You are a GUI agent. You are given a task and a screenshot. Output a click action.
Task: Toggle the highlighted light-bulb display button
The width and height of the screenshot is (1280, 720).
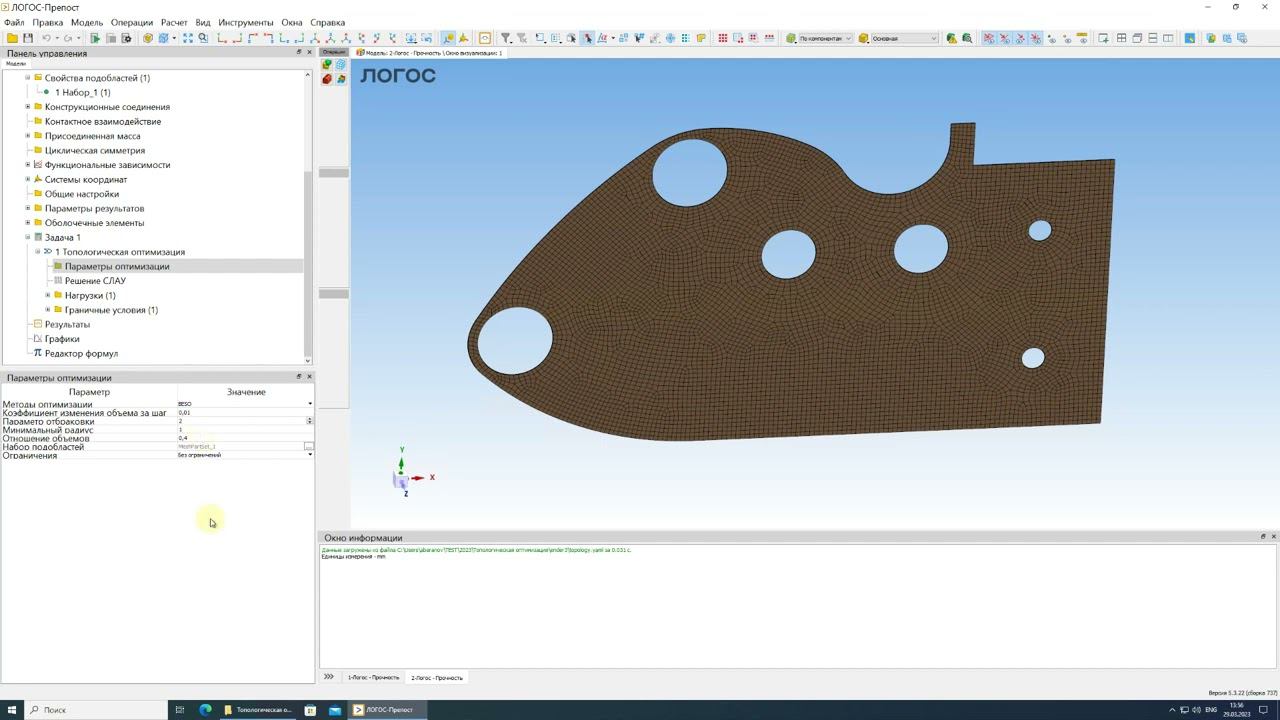coord(448,38)
